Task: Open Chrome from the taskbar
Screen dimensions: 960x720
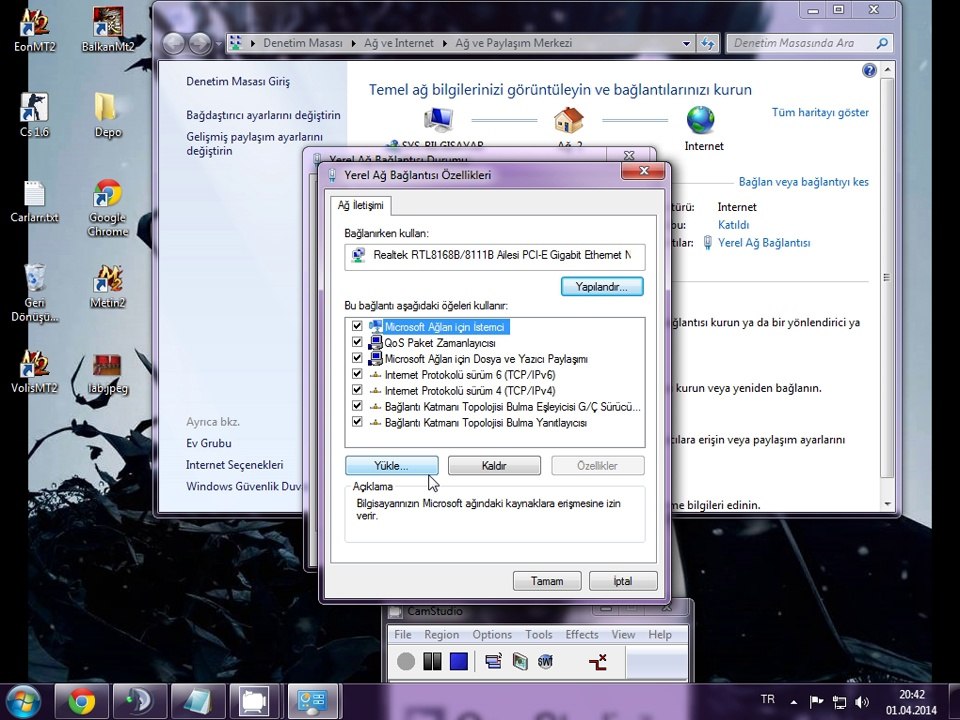Action: click(x=81, y=702)
